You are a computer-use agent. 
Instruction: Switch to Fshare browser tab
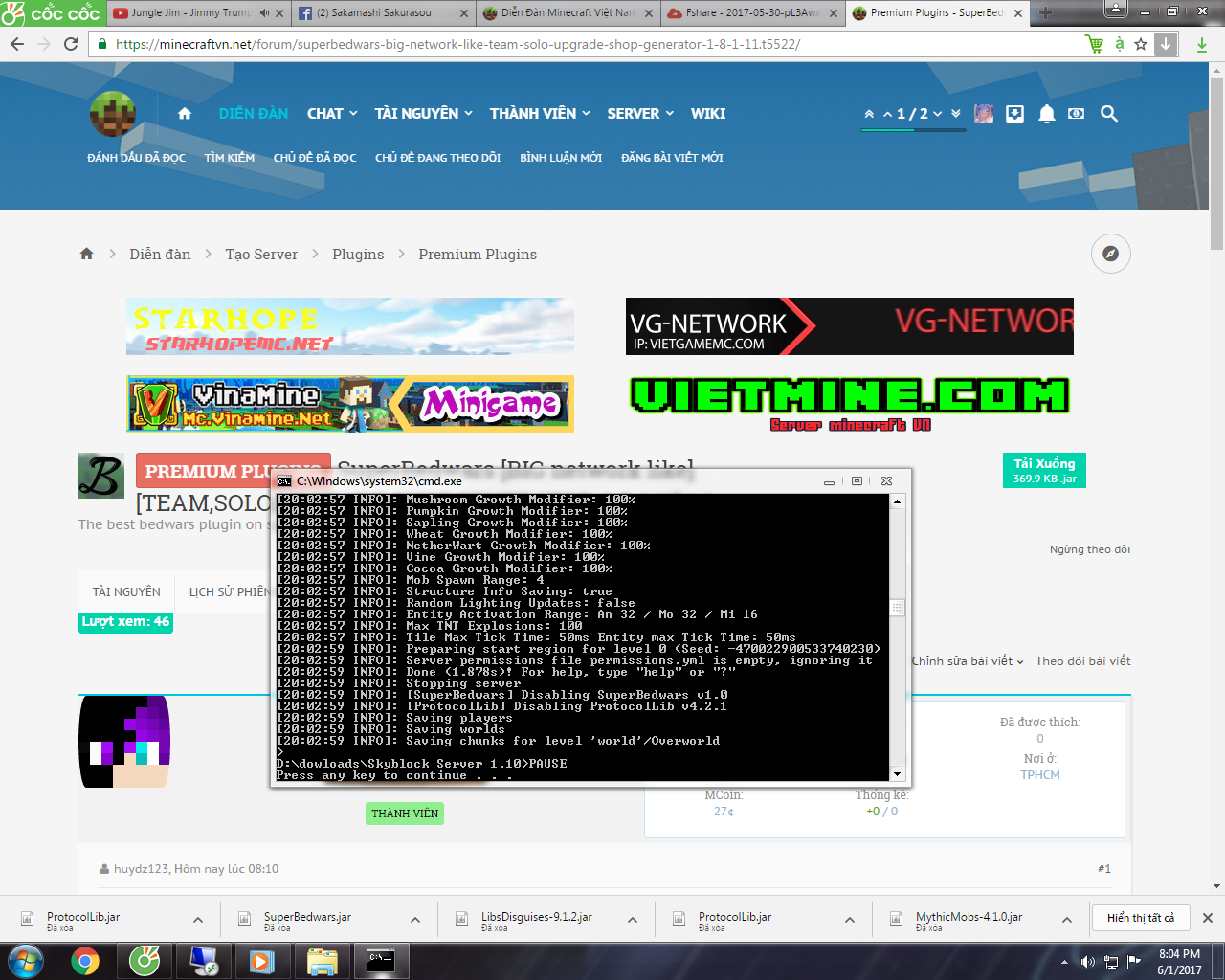click(752, 13)
